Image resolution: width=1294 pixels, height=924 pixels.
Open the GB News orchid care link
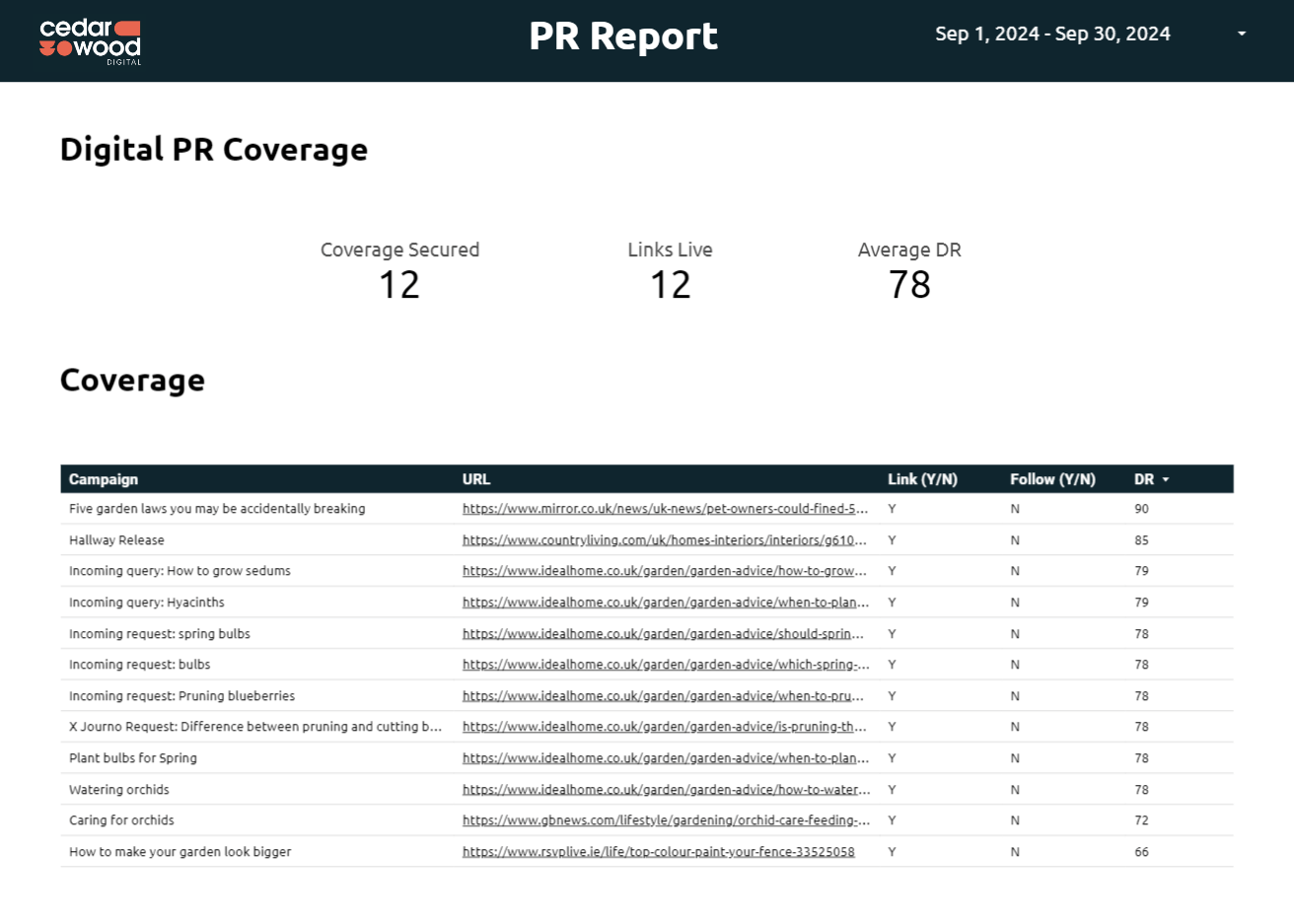666,820
